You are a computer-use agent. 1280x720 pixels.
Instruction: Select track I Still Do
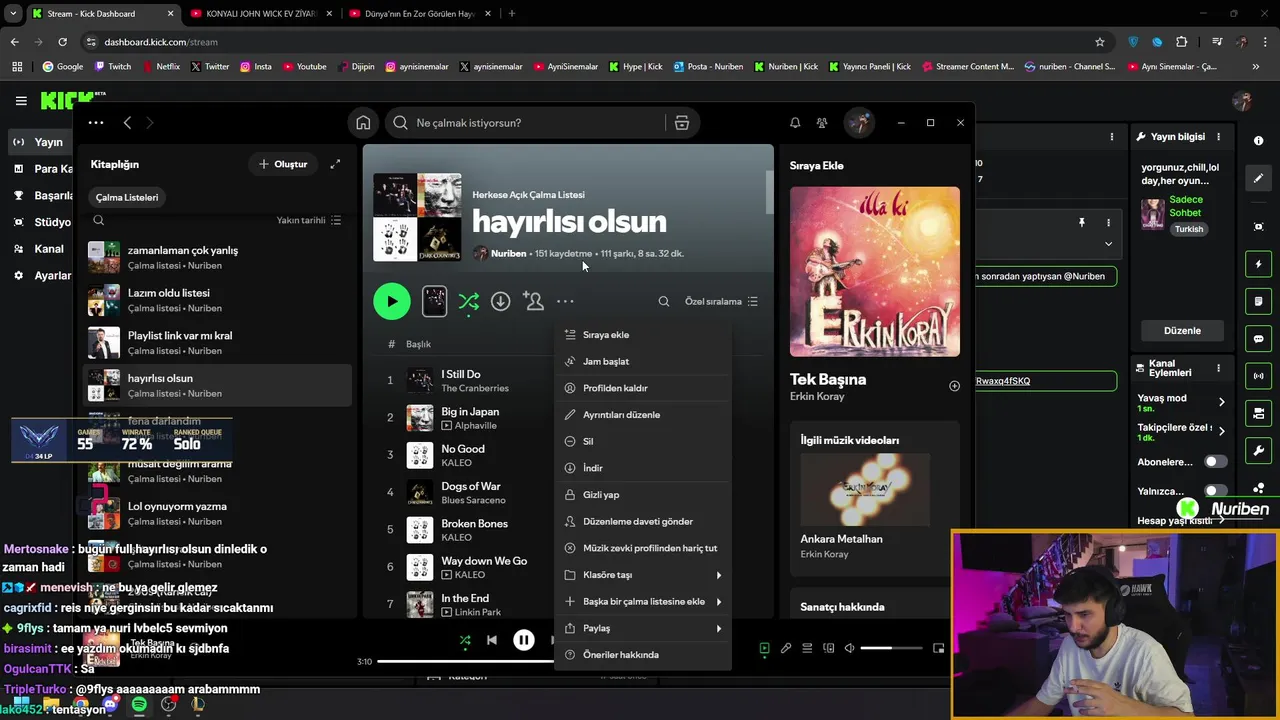[x=461, y=374]
